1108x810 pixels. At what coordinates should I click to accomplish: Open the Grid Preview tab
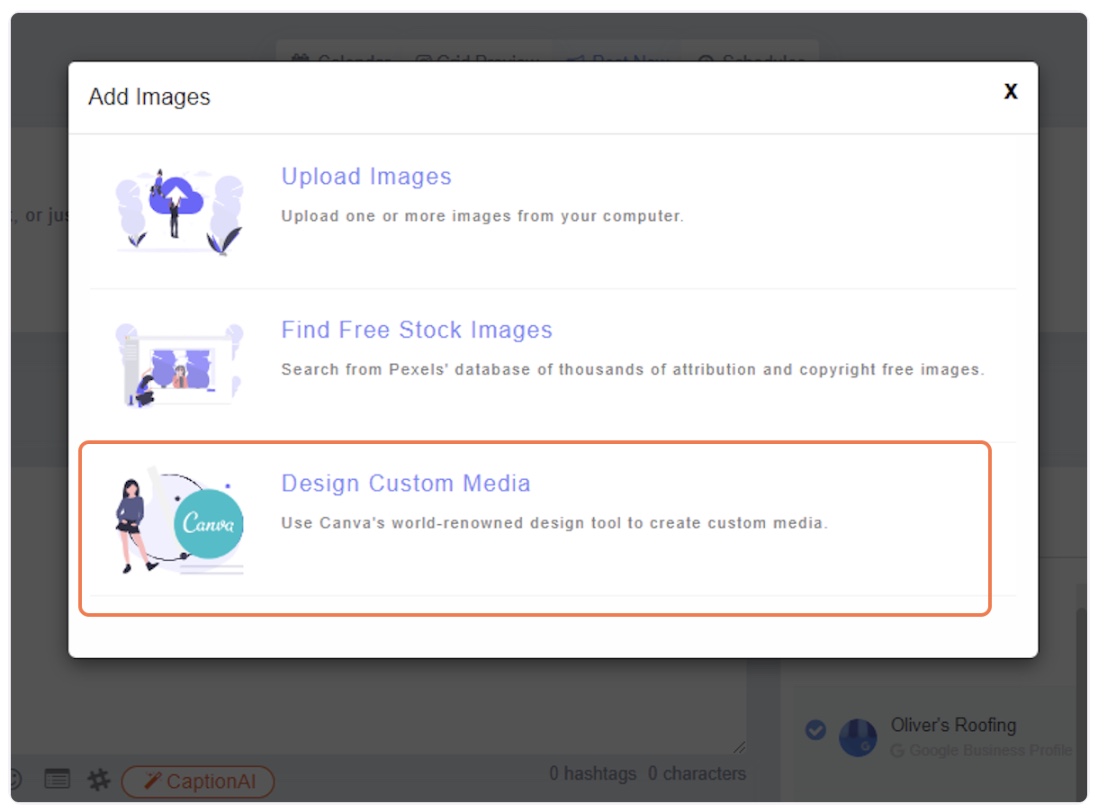477,58
